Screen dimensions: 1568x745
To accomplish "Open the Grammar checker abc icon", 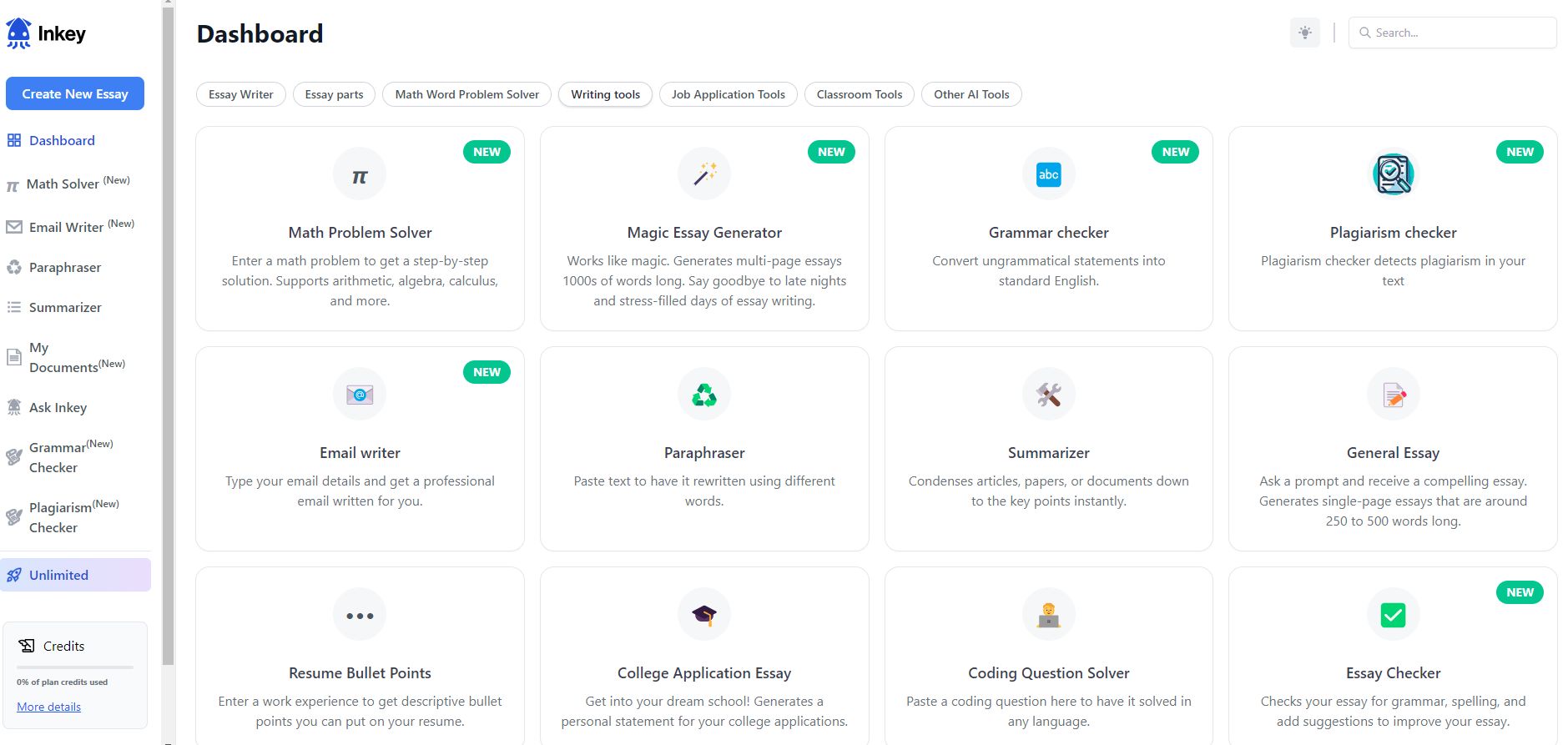I will [x=1048, y=174].
